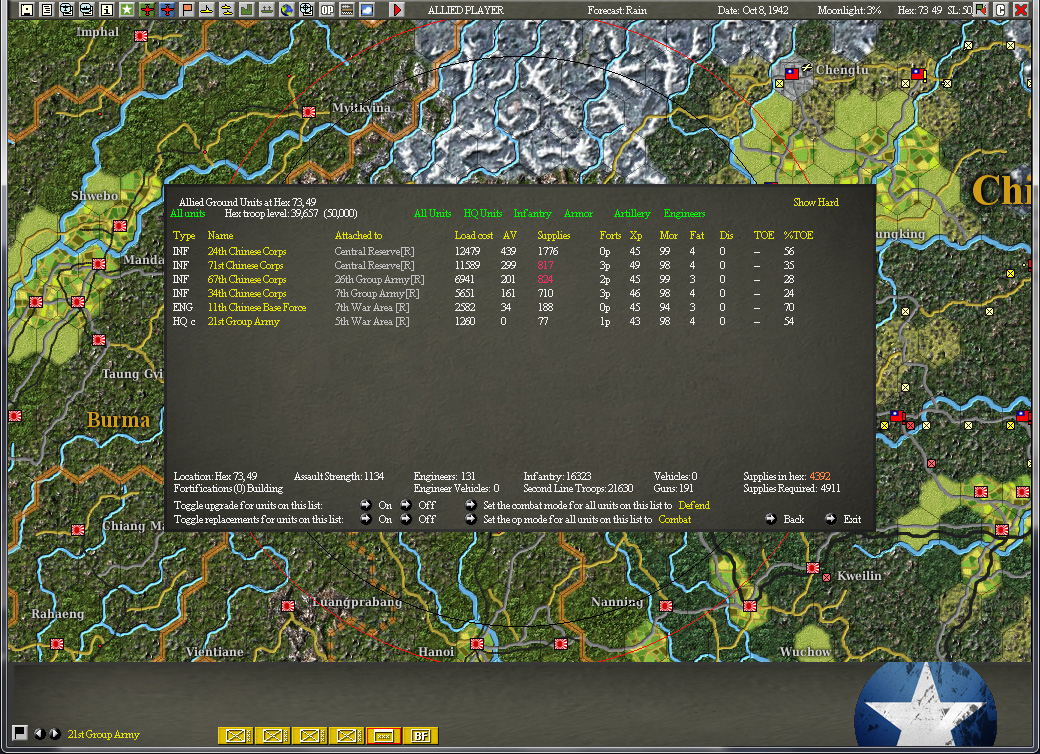Open the 11th Chinese Base Force unit
This screenshot has width=1040, height=754.
(257, 307)
